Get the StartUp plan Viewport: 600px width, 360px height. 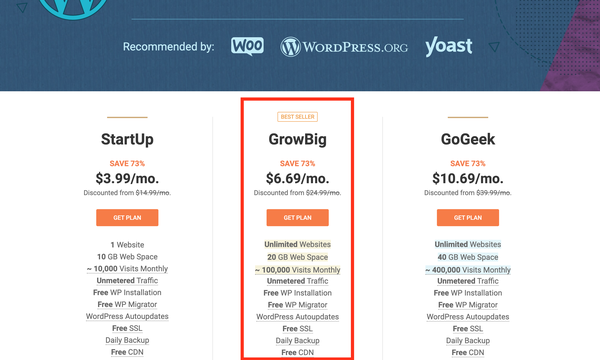pos(127,217)
